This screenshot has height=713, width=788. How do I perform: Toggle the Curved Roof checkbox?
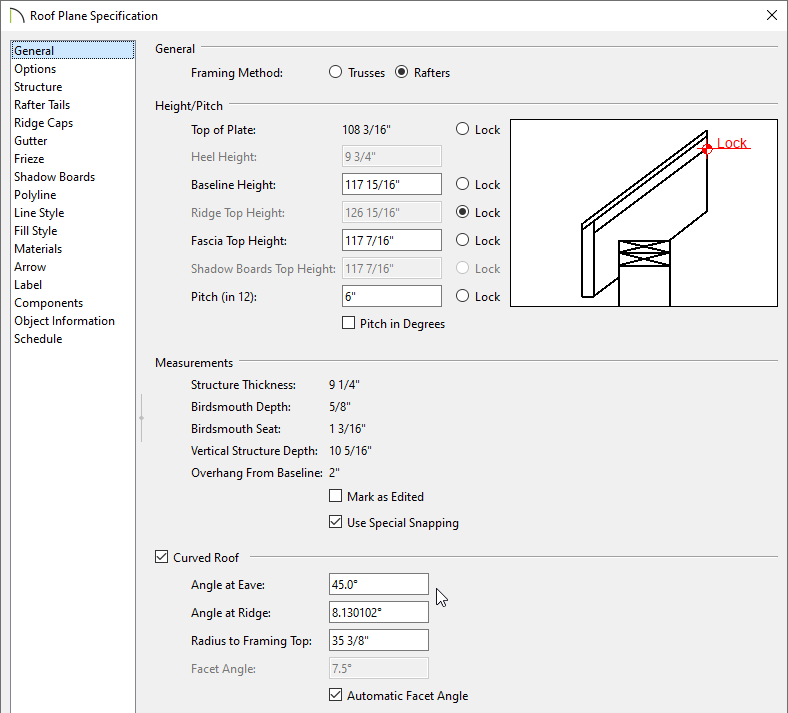tap(161, 557)
